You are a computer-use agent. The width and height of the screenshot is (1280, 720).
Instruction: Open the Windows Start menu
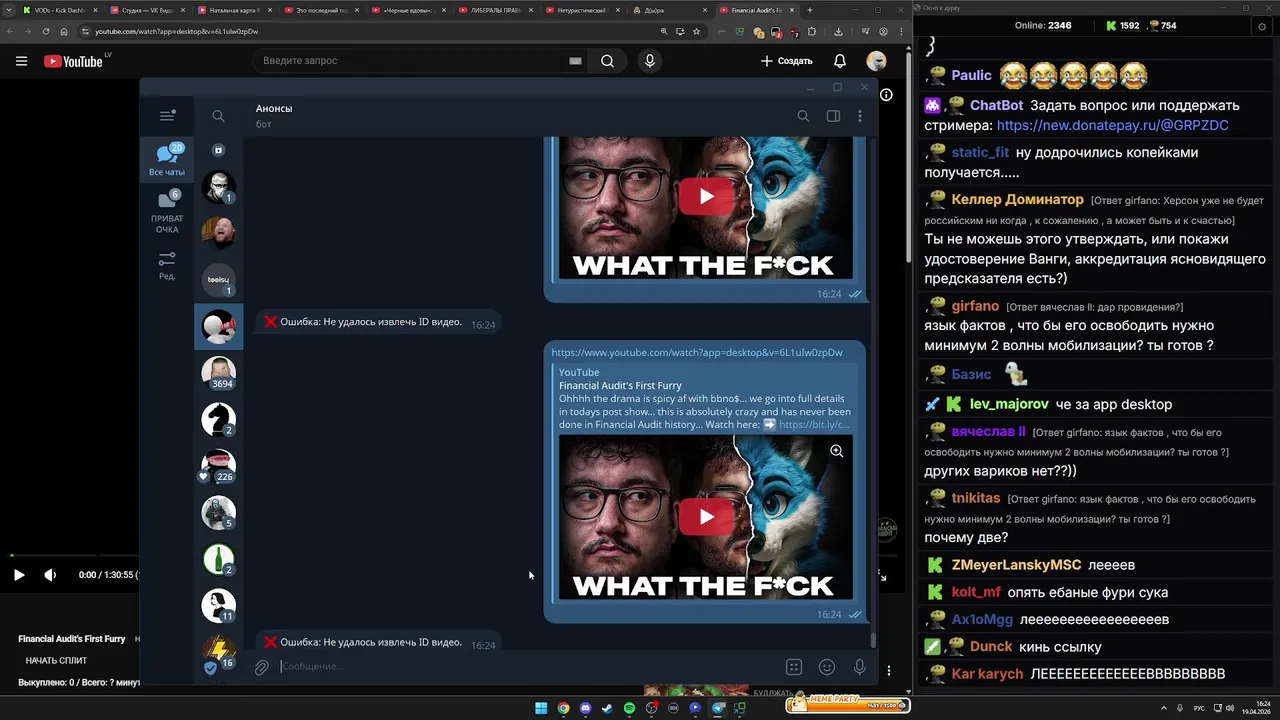541,708
